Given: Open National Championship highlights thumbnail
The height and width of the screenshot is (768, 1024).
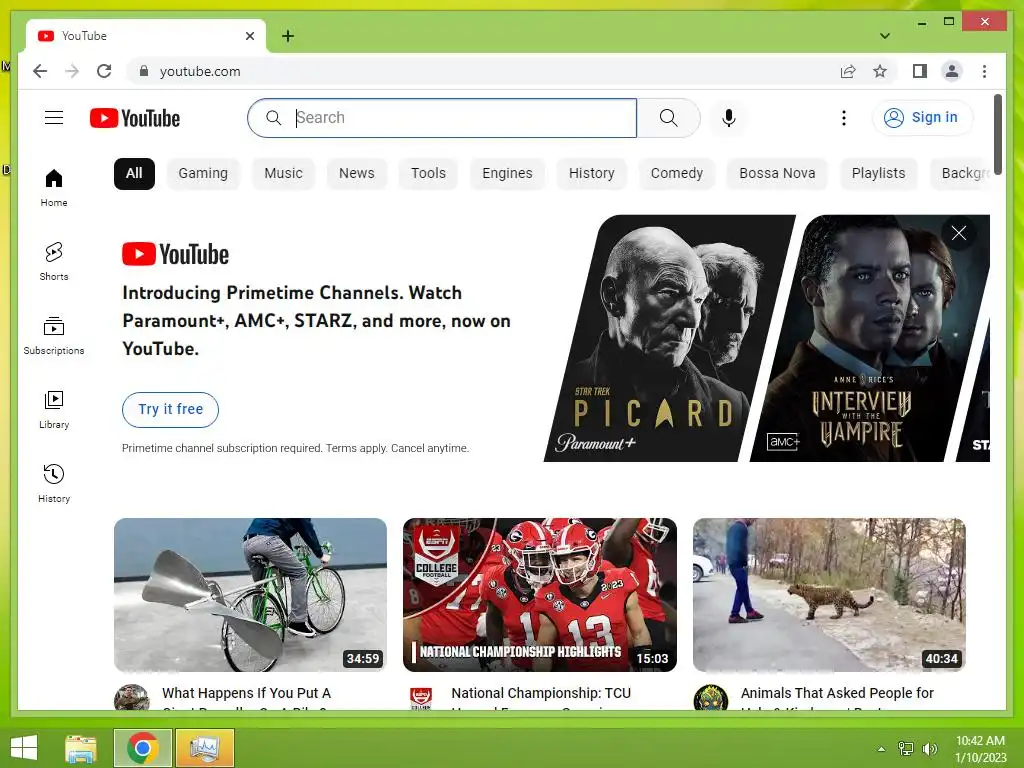Looking at the screenshot, I should pos(539,595).
